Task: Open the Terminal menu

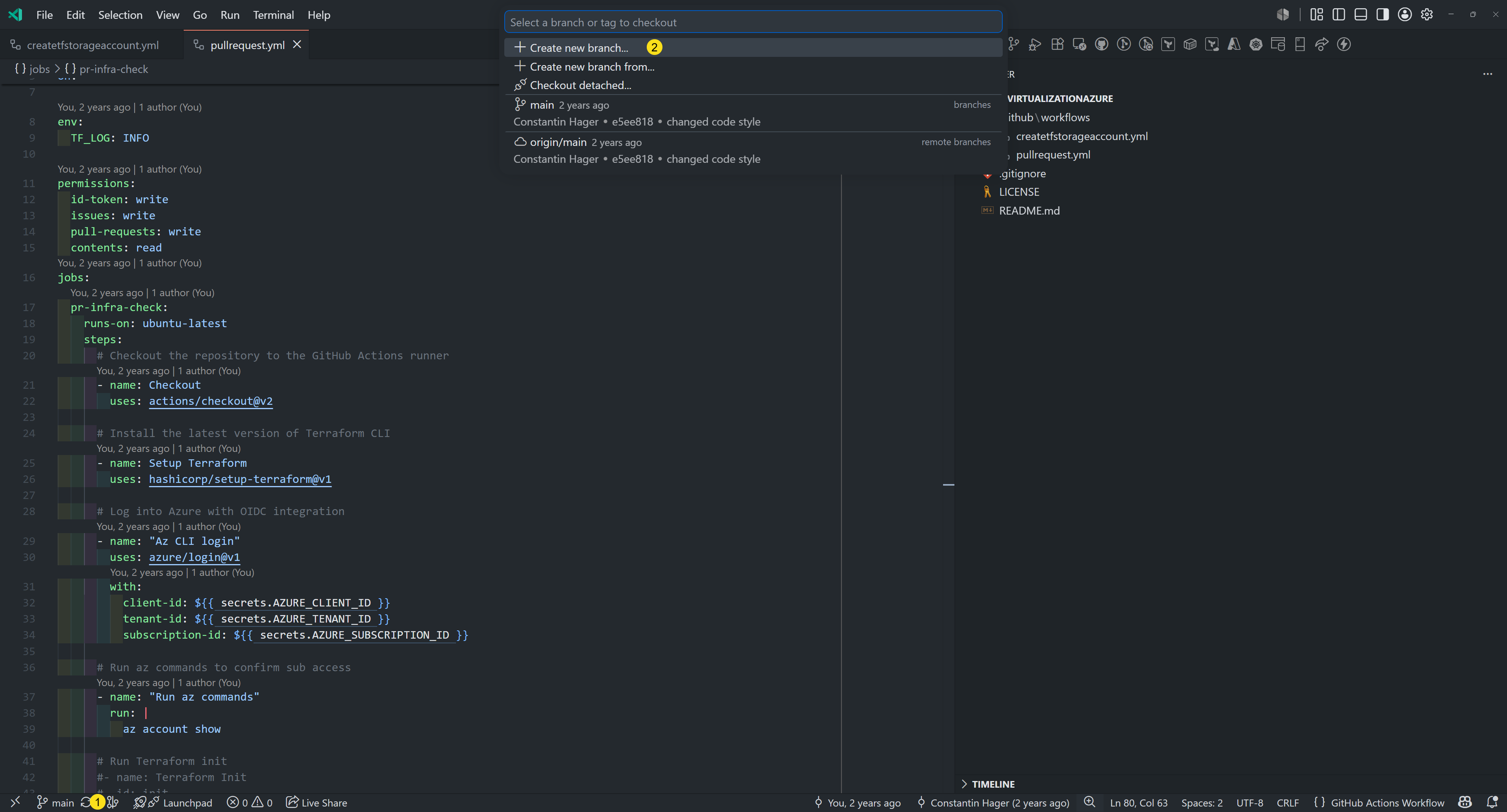Action: coord(273,15)
